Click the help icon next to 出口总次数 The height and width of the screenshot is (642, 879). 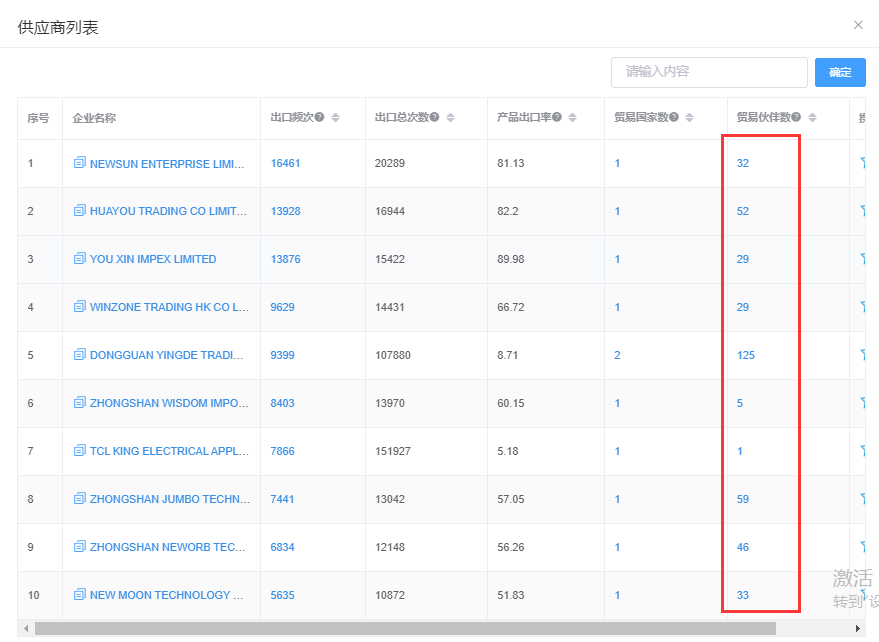434,117
